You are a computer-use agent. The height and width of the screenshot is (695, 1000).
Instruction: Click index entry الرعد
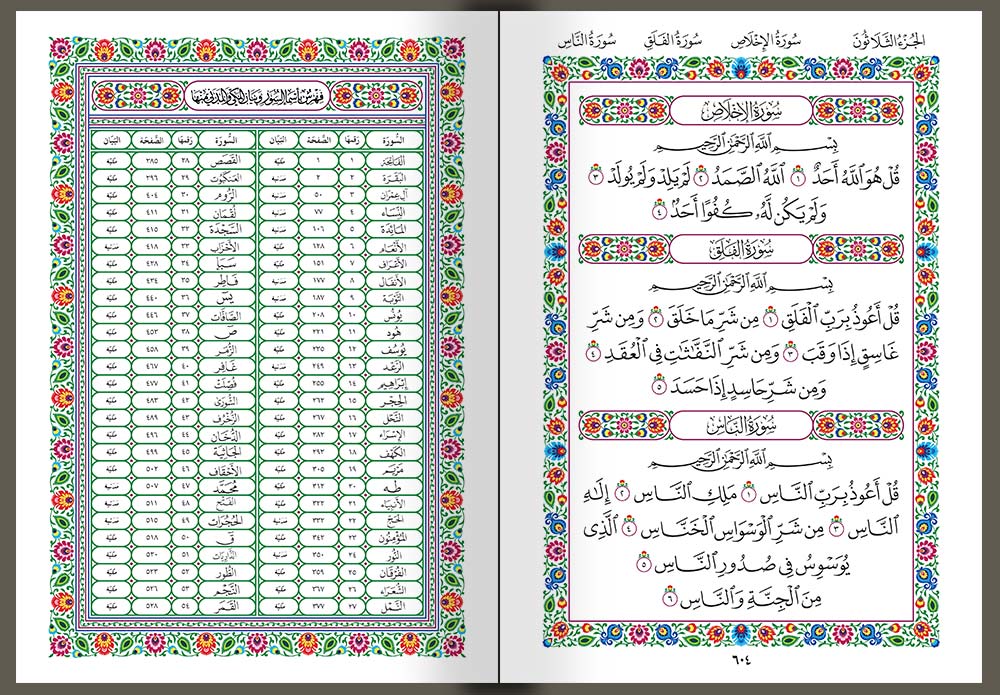coord(394,367)
